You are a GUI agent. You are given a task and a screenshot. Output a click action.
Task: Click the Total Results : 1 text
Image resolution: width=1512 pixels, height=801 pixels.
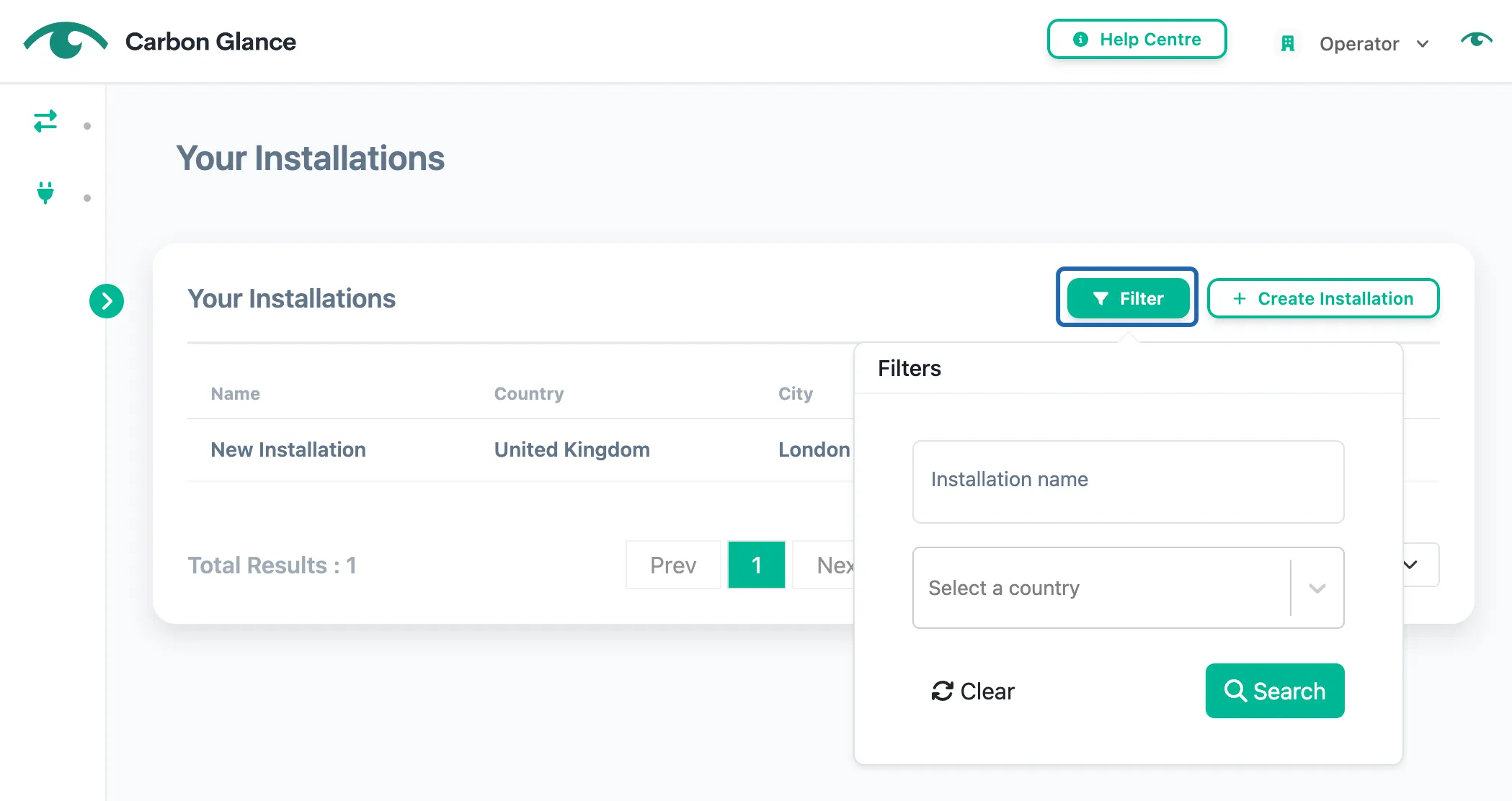tap(272, 565)
